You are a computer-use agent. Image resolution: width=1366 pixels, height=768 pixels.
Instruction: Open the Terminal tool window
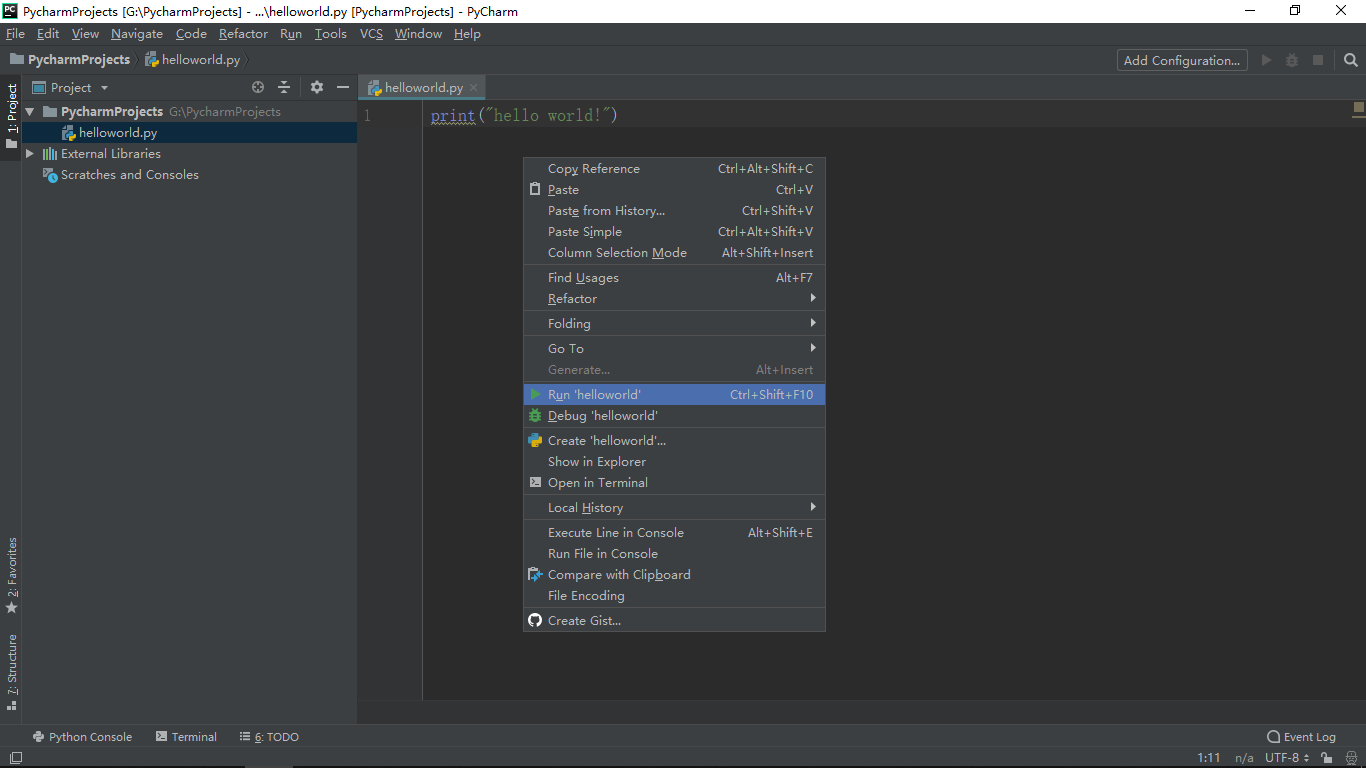(186, 737)
